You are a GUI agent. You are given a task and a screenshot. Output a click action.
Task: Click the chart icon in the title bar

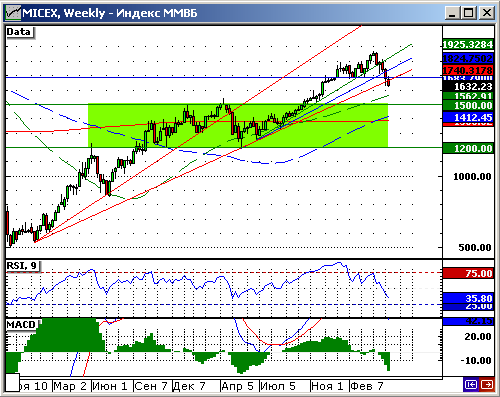pos(13,13)
